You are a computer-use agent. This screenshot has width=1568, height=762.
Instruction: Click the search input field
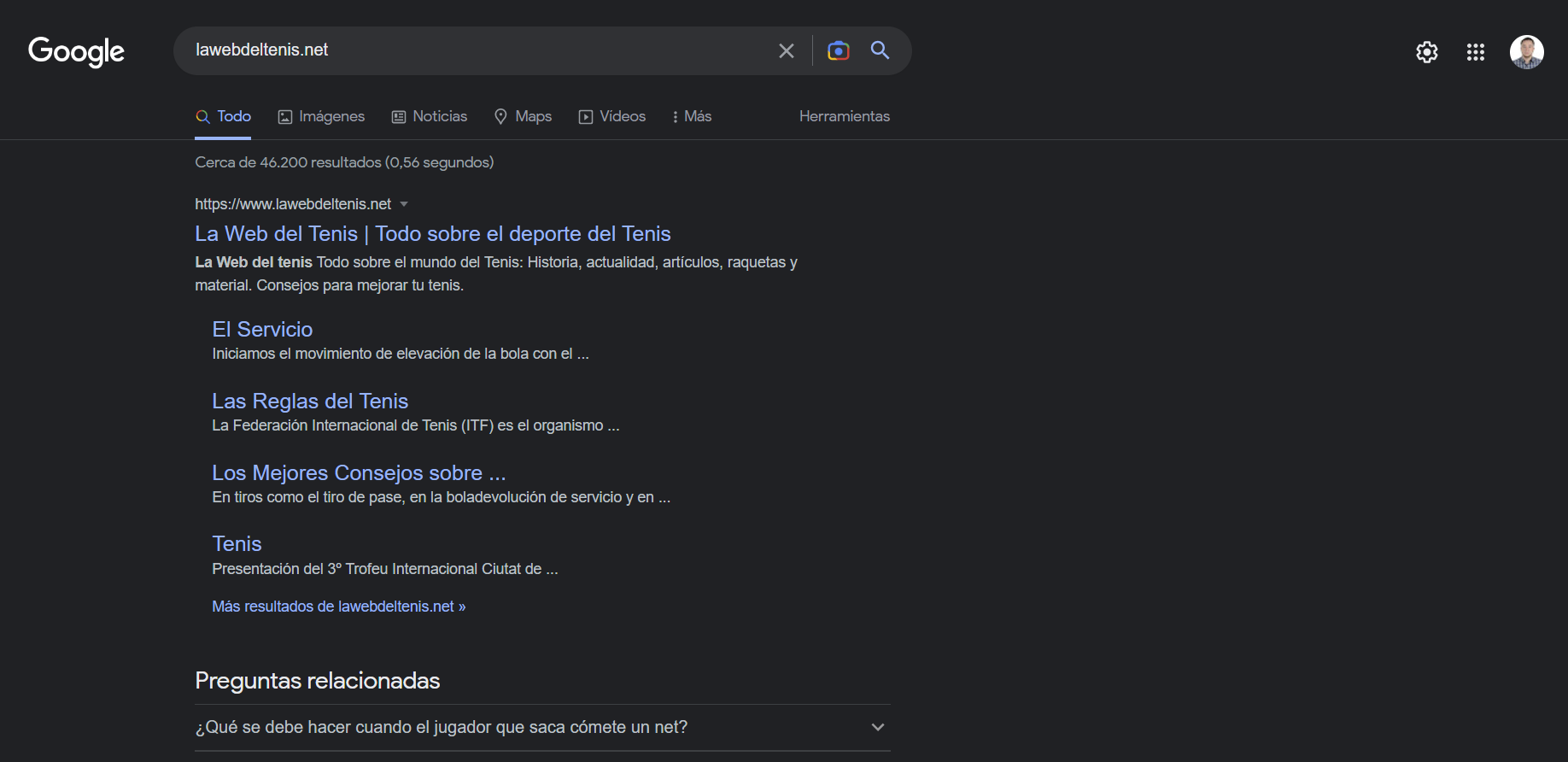click(x=478, y=50)
